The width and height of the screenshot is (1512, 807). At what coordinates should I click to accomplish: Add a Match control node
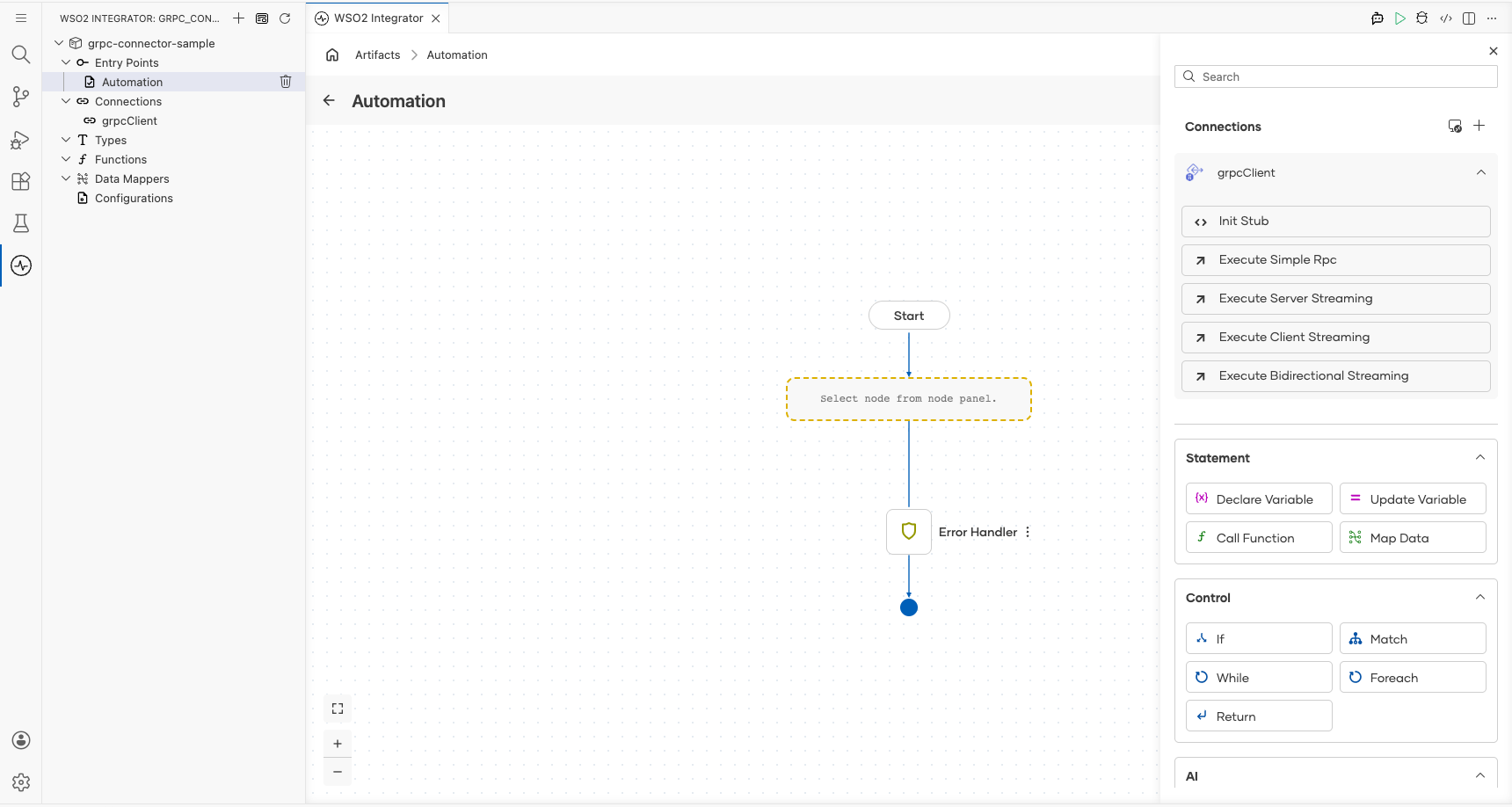[x=1413, y=638]
